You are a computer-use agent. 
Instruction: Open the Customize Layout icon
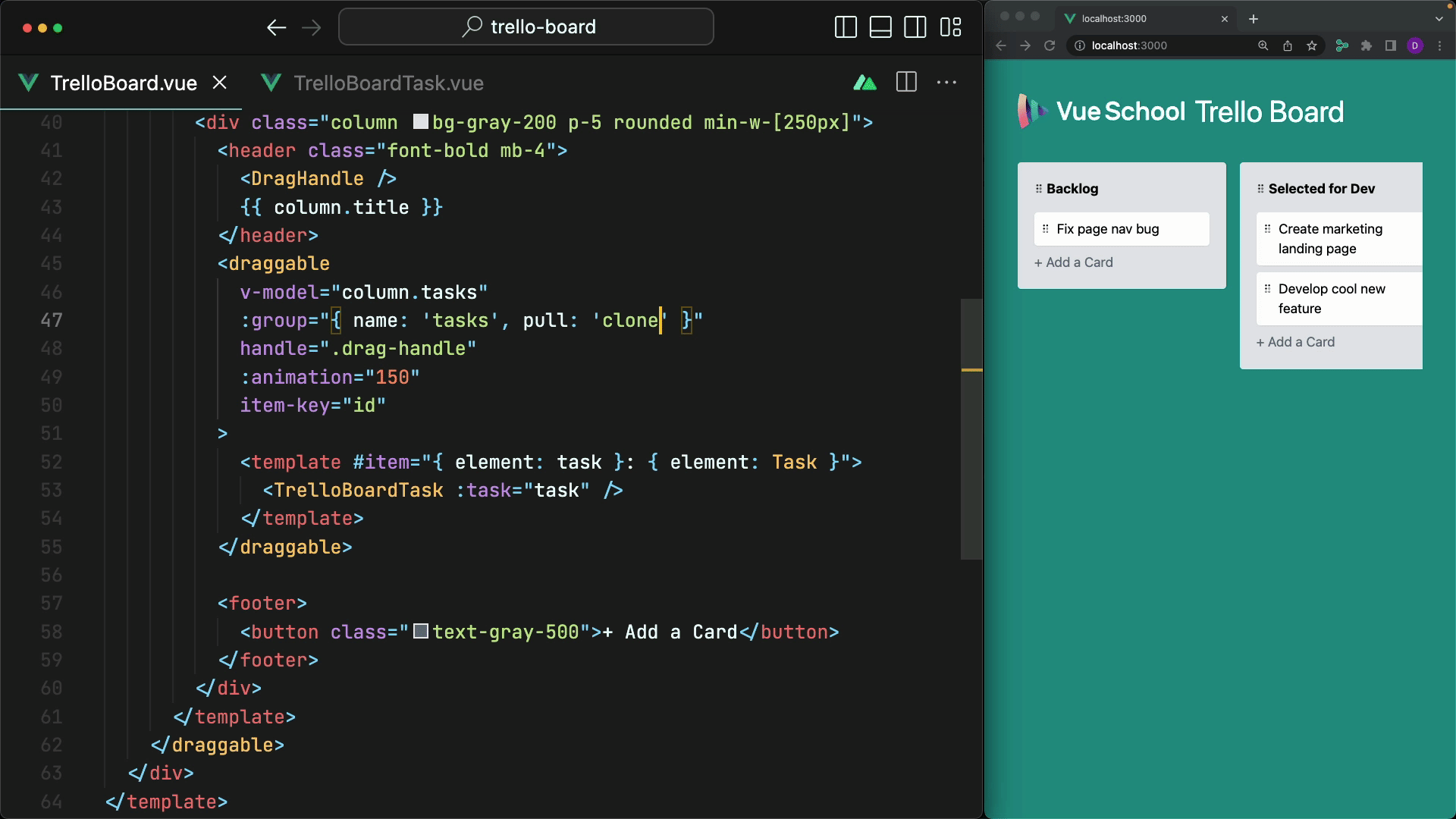click(x=950, y=27)
